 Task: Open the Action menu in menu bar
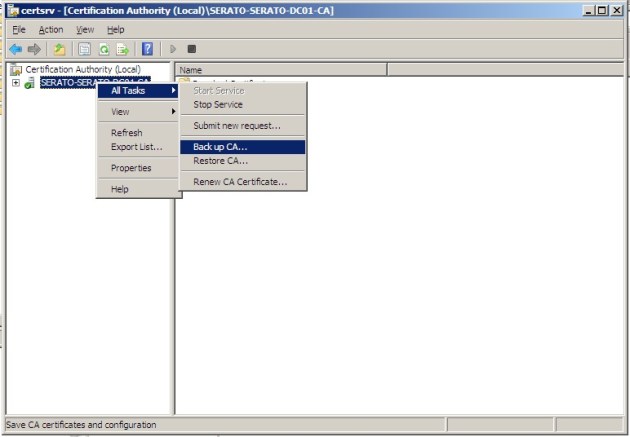pos(50,30)
